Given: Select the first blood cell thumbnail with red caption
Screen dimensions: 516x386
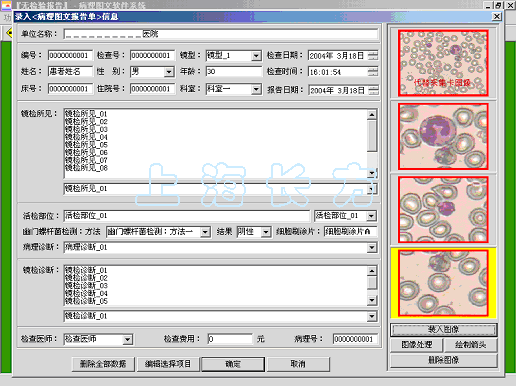Looking at the screenshot, I should (x=443, y=63).
